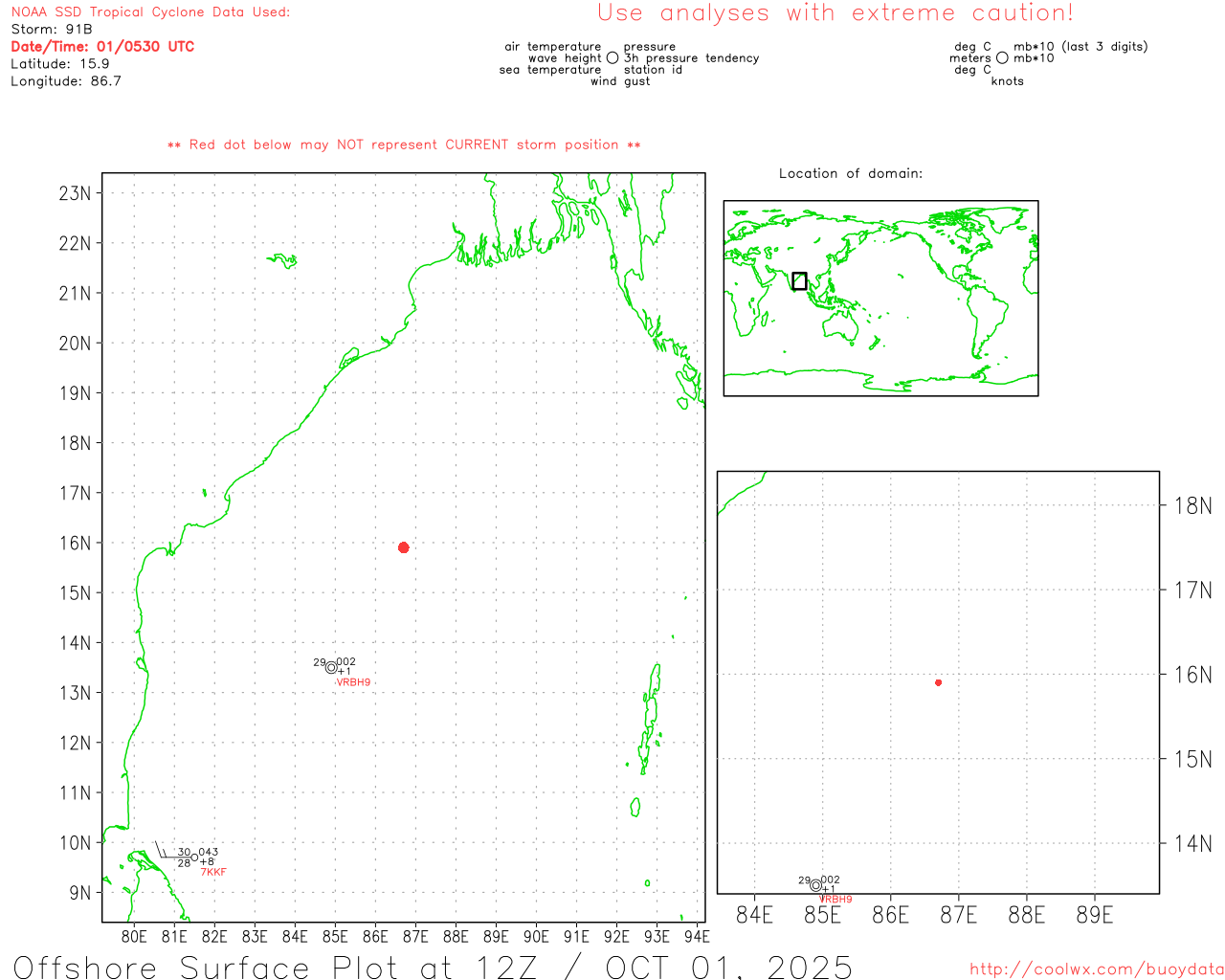The width and height of the screenshot is (1225, 980).
Task: Click the red storm dot on main map
Action: coord(403,547)
